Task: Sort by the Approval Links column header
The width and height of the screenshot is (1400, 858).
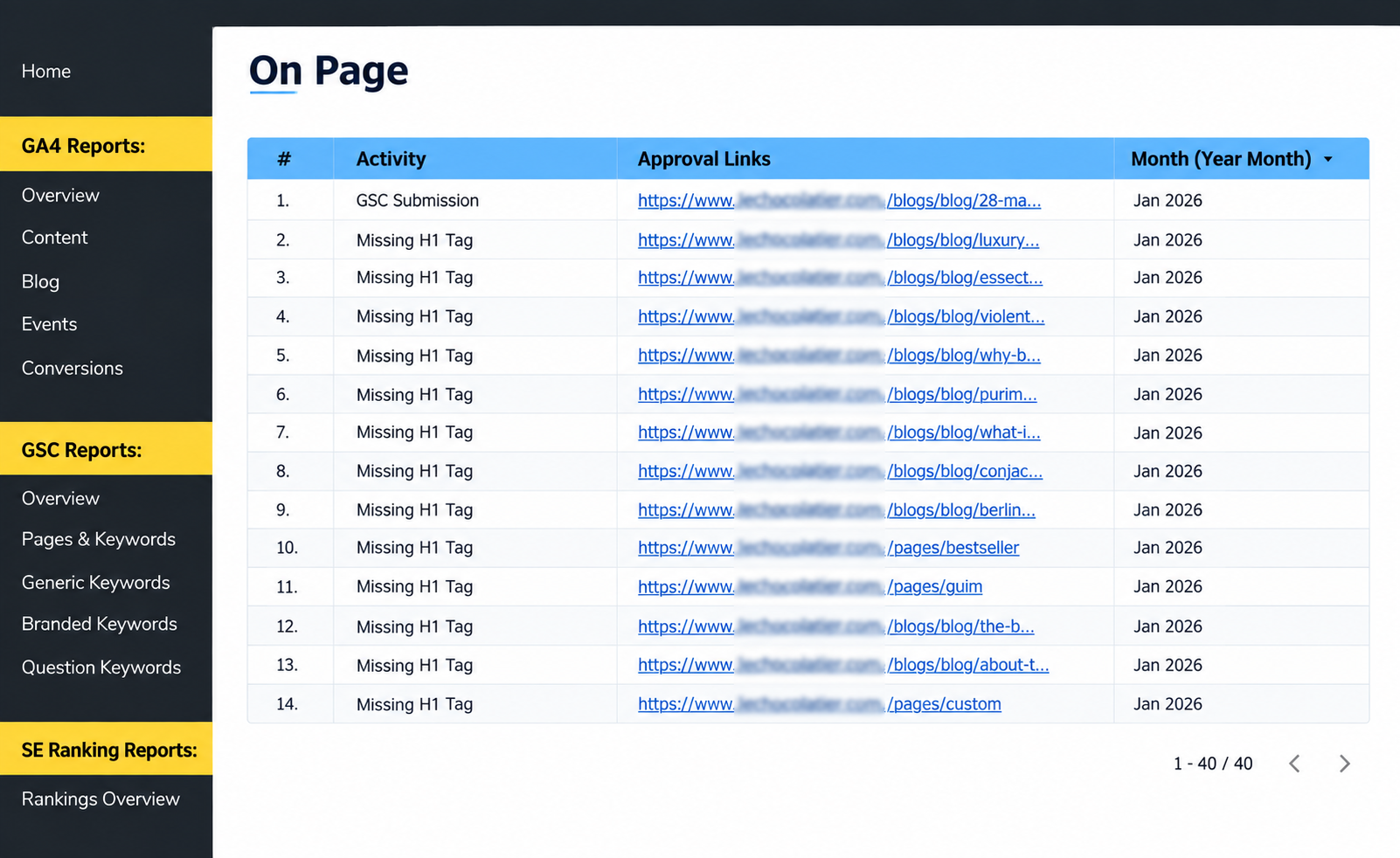Action: pyautogui.click(x=703, y=159)
